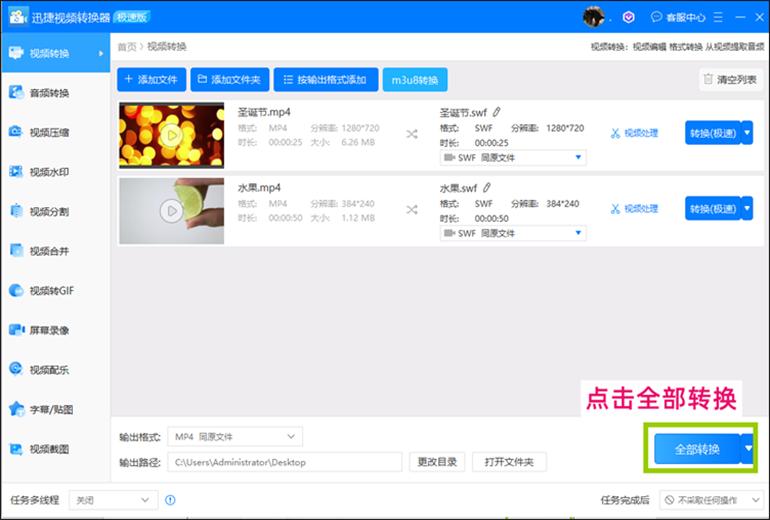This screenshot has width=770, height=520.
Task: Click the purple VIP shield icon
Action: pos(629,17)
